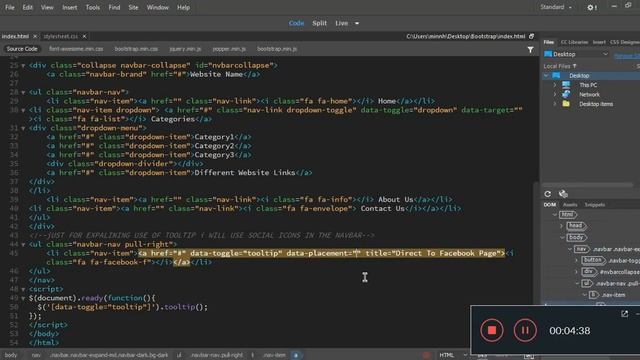This screenshot has height=360, width=640.
Task: Expand This PC in Files tree
Action: coord(555,85)
